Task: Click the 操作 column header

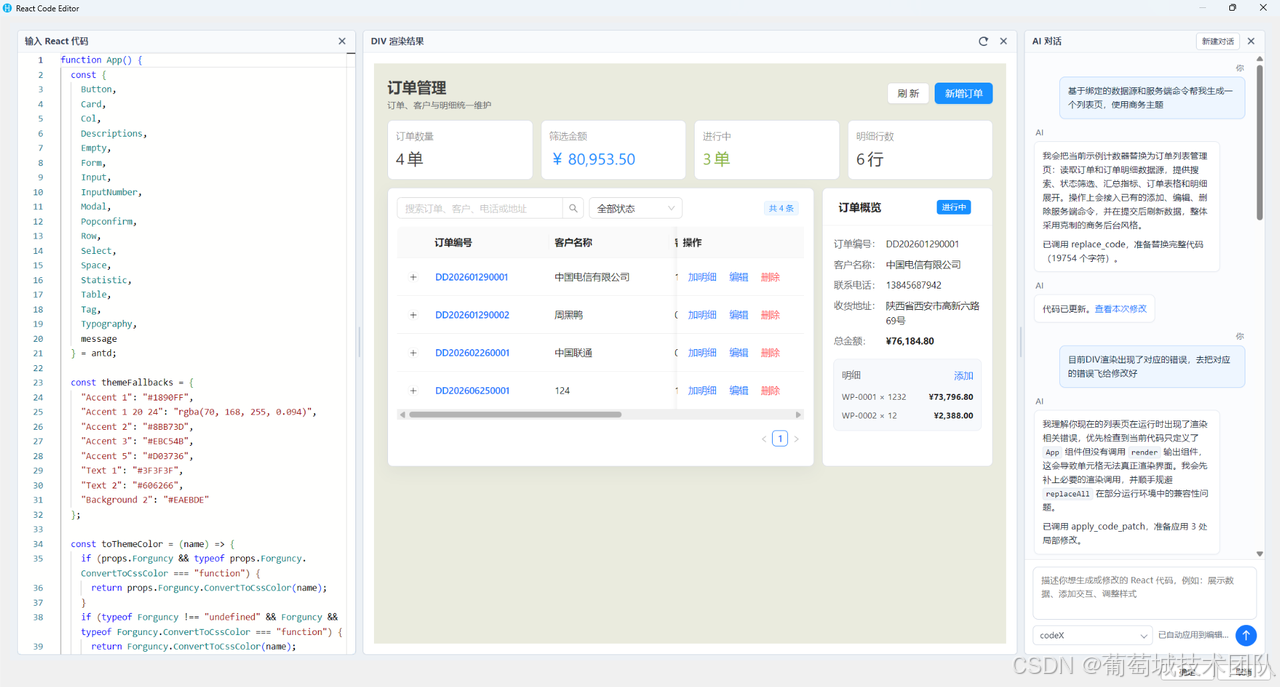Action: pyautogui.click(x=692, y=243)
